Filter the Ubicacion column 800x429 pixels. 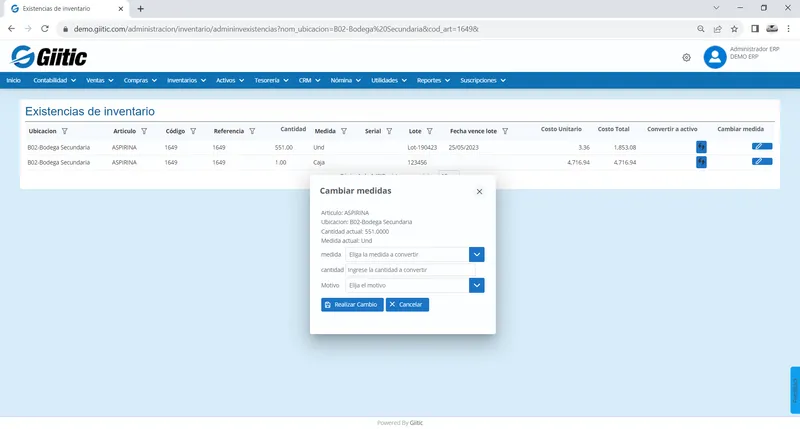tap(64, 131)
